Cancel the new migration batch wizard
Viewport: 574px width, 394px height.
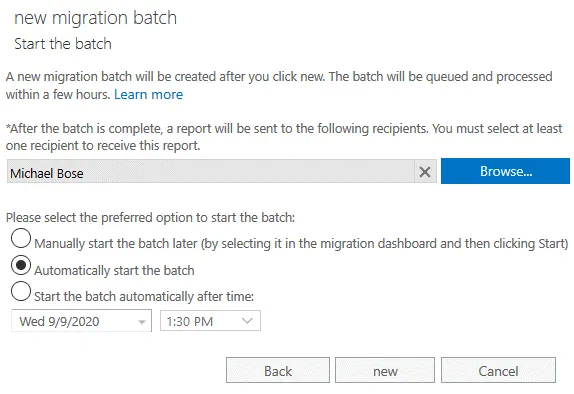pyautogui.click(x=498, y=371)
